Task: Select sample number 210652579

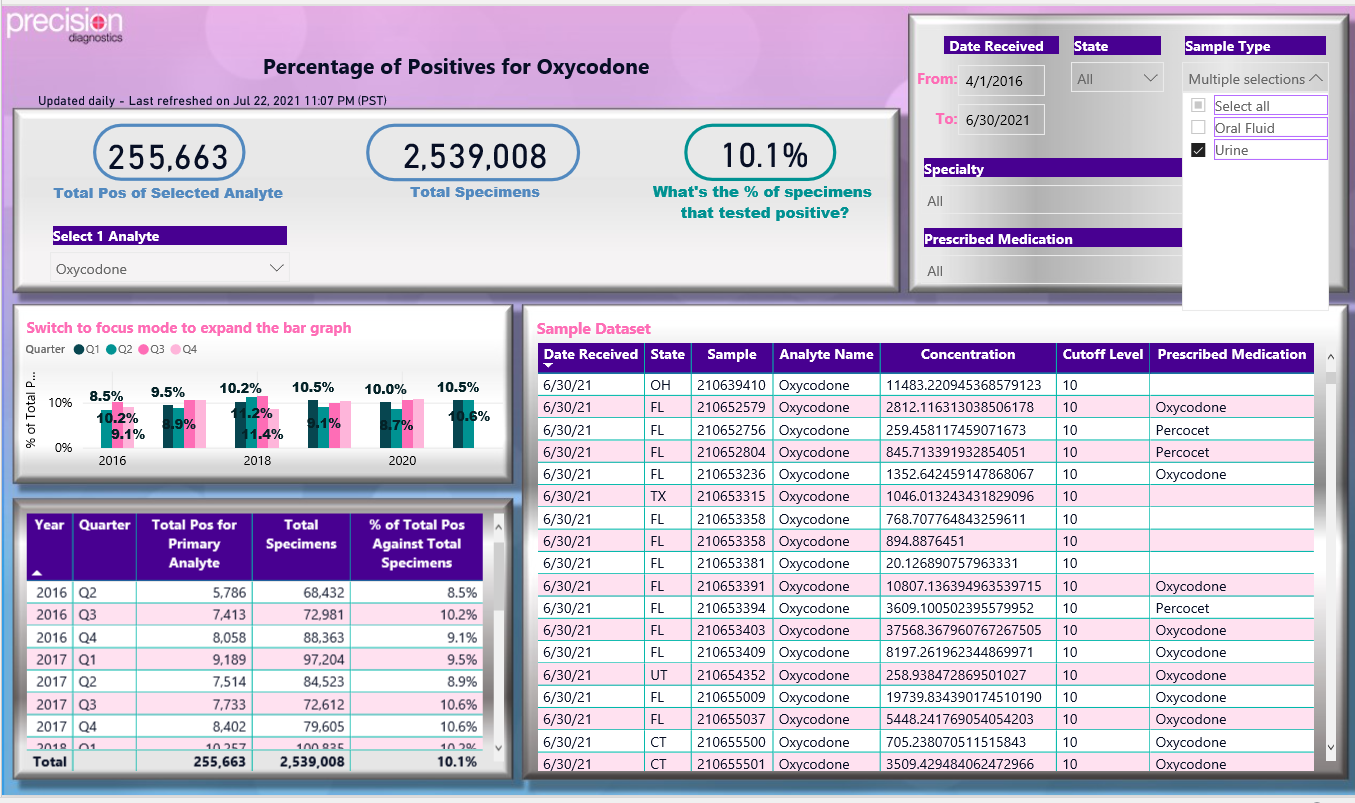Action: click(731, 407)
